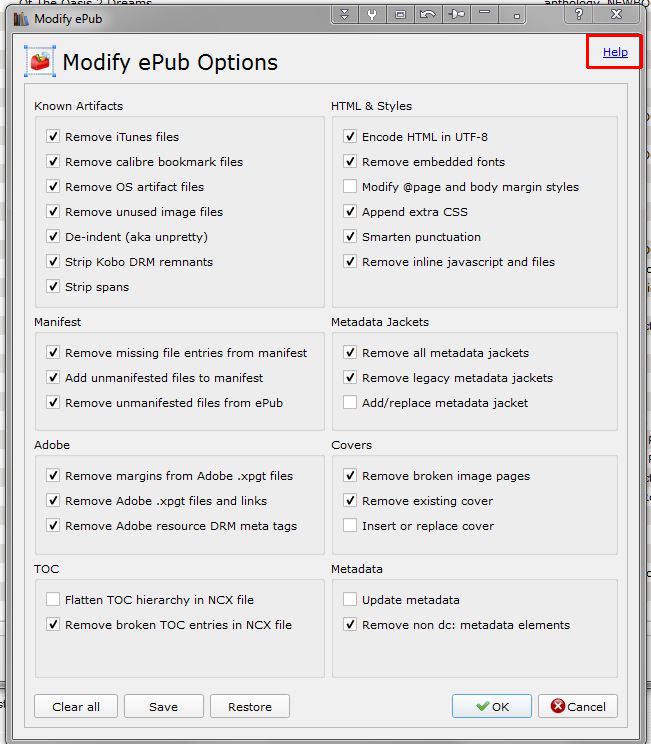Click the curved undo arrow title bar icon
The width and height of the screenshot is (651, 744).
[428, 15]
